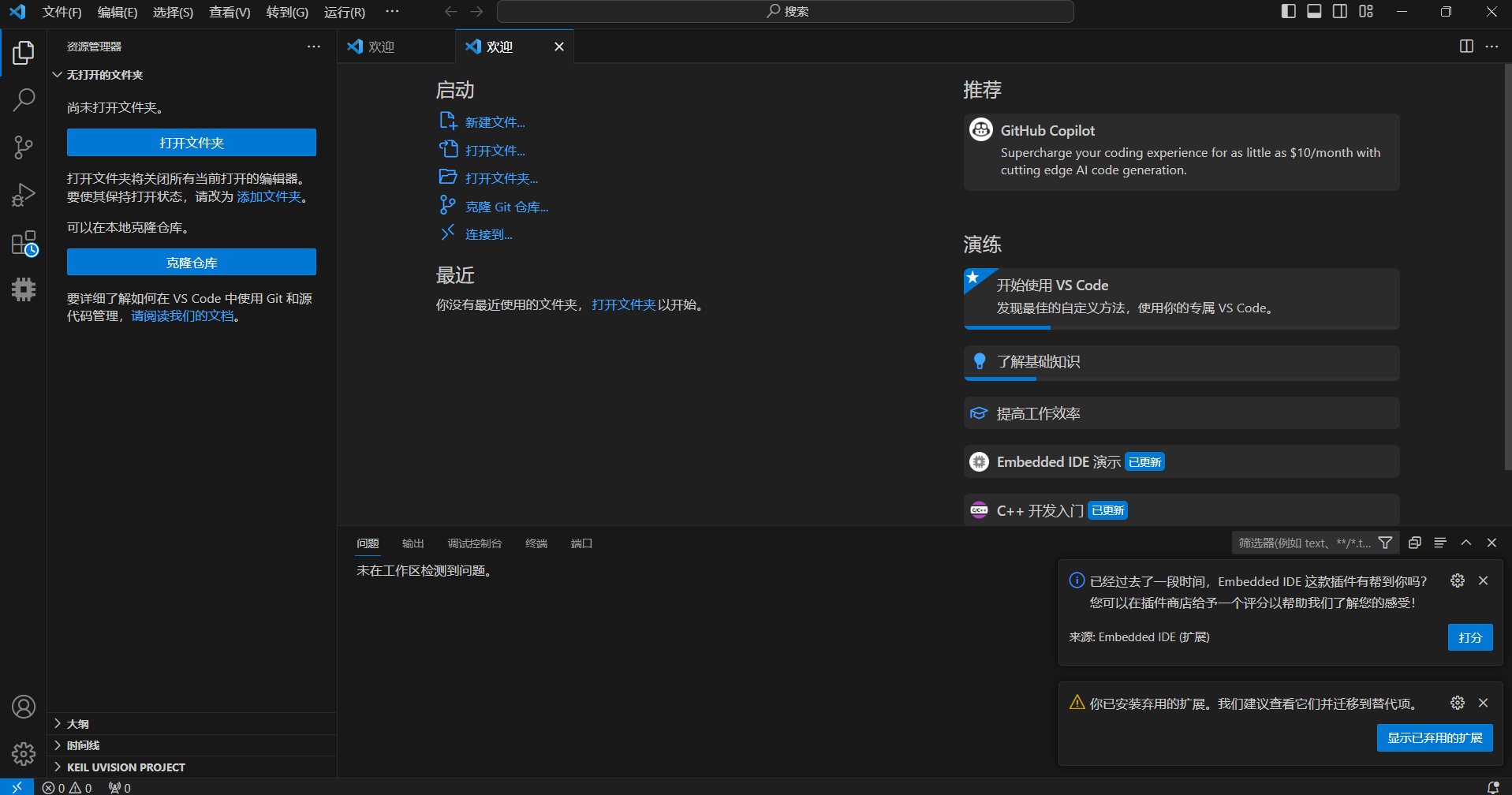This screenshot has height=795, width=1512.
Task: Click the remote window indicator in status bar
Action: [17, 787]
